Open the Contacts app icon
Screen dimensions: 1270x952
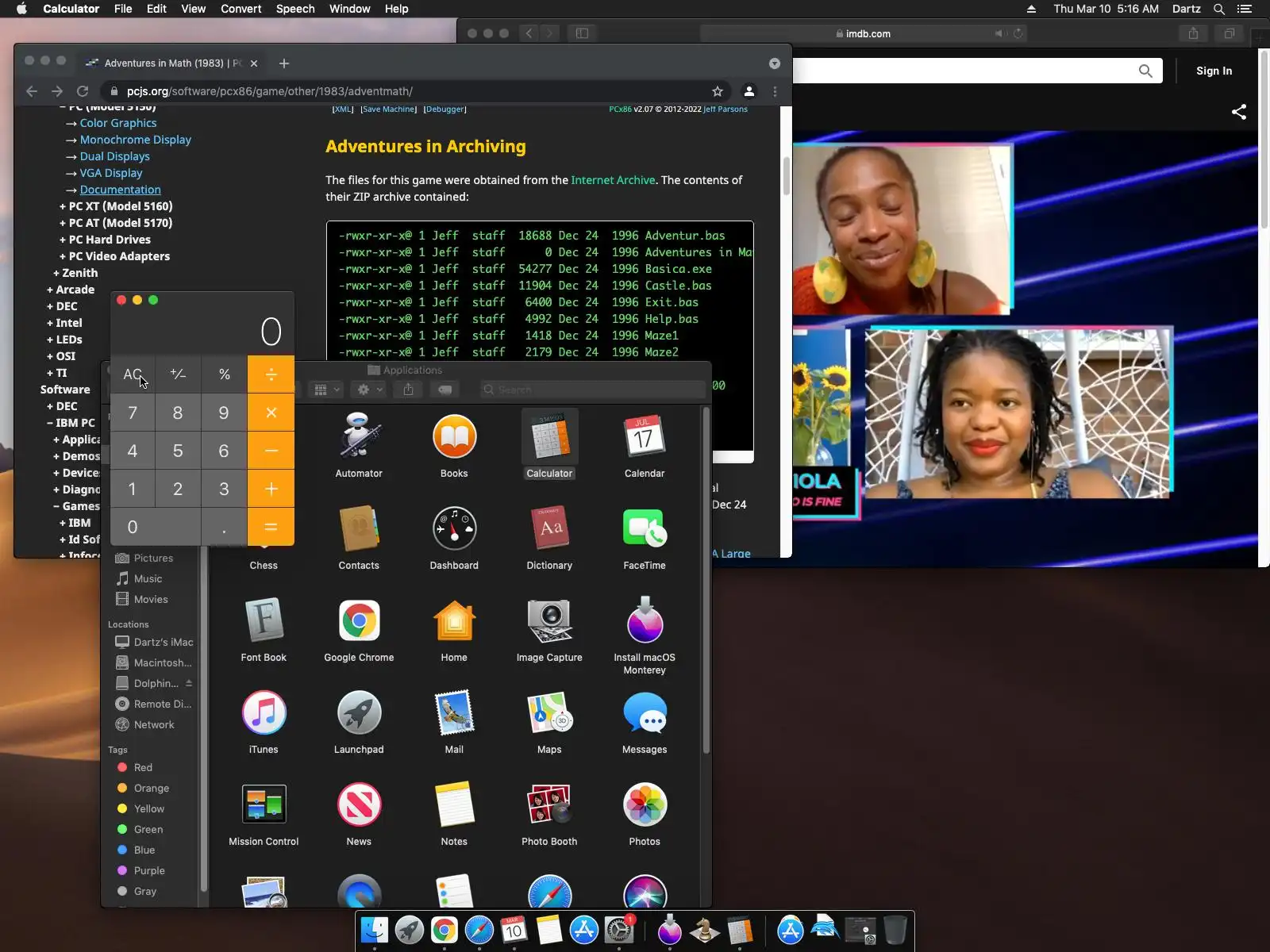click(359, 528)
